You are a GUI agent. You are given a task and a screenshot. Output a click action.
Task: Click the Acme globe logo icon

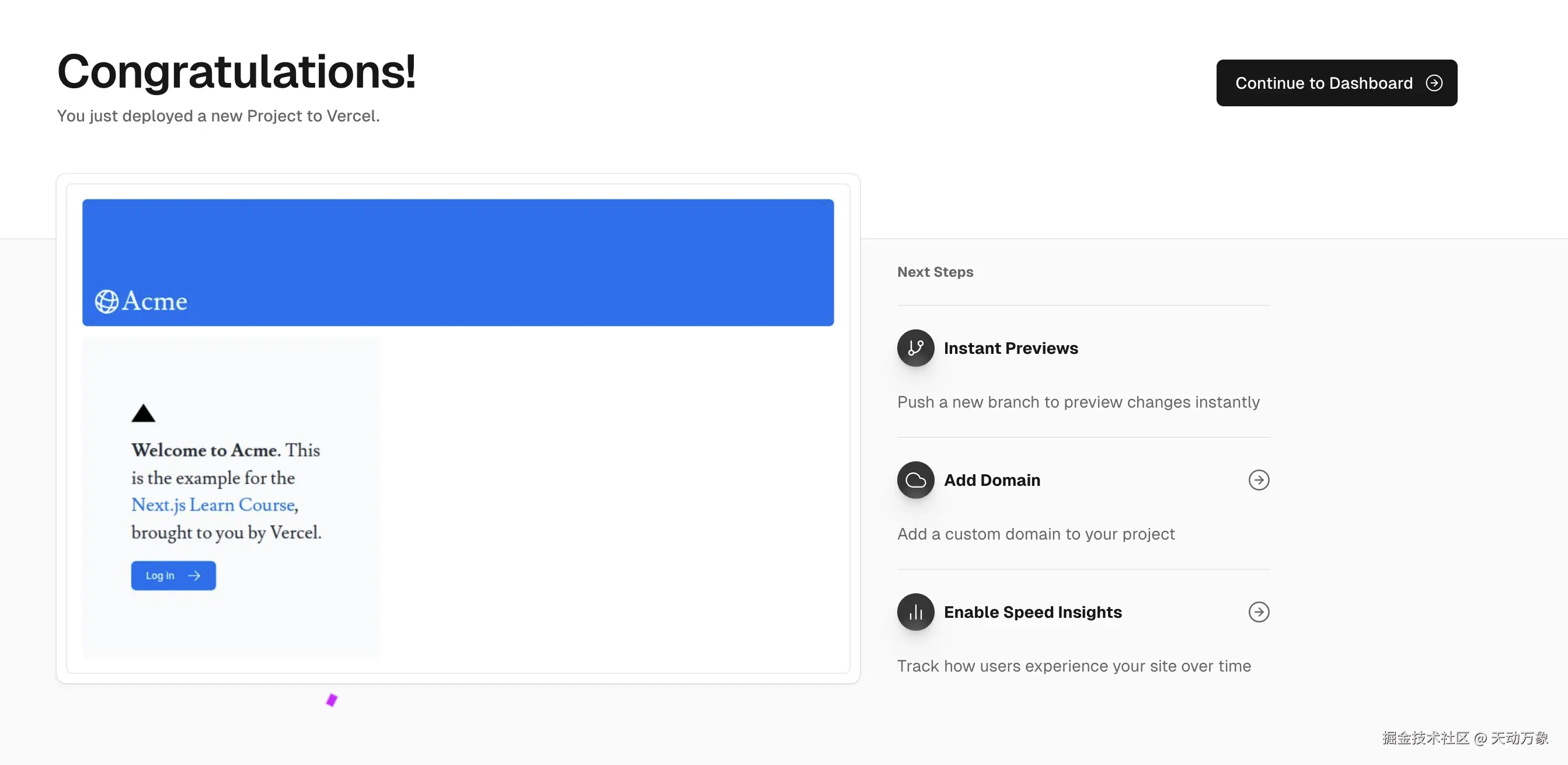click(106, 301)
